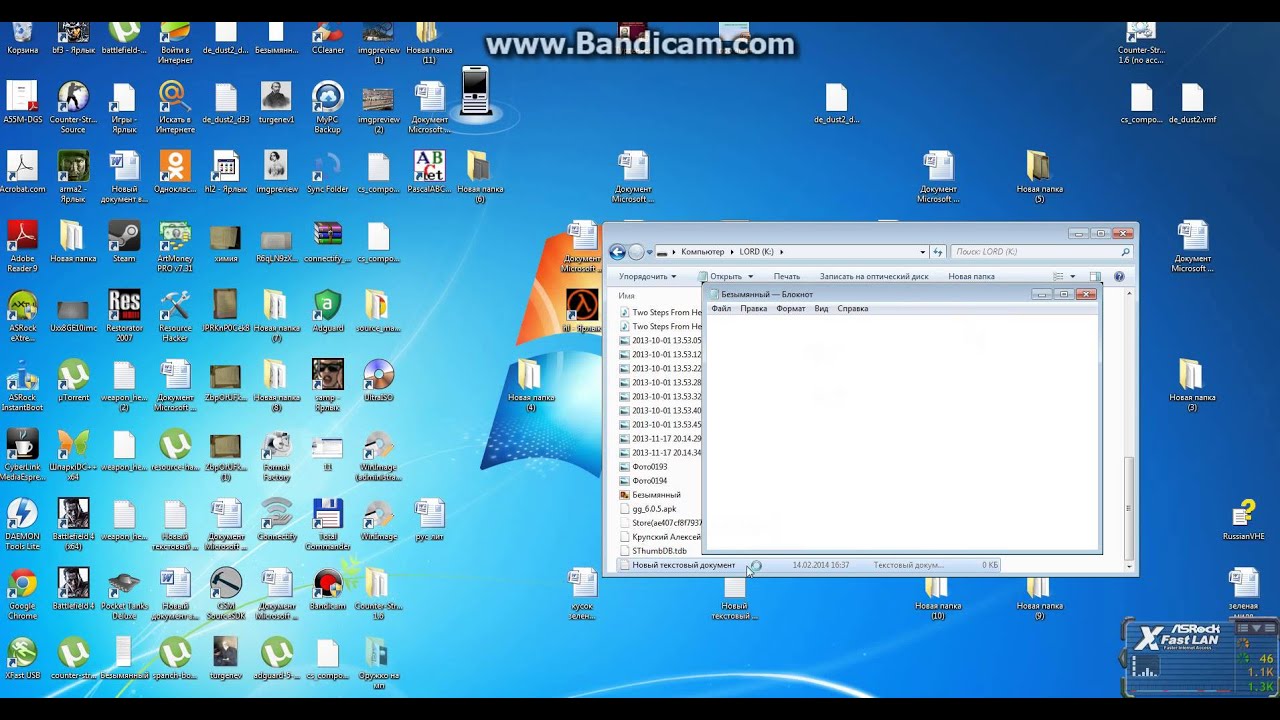
Task: Select the Steam desktop shortcut
Action: tap(124, 241)
